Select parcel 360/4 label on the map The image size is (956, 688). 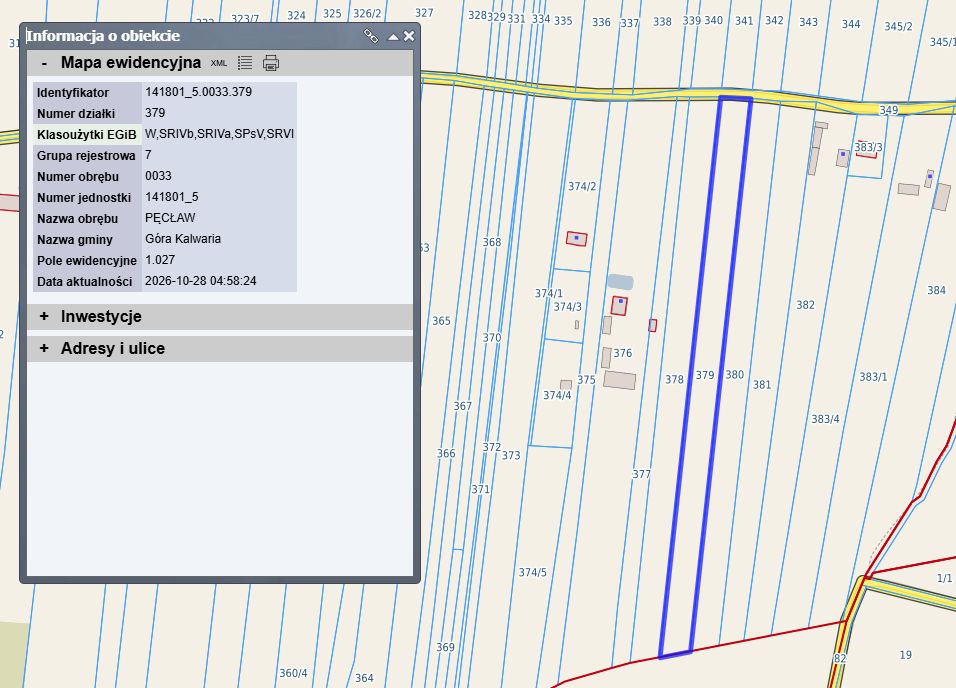(x=293, y=673)
